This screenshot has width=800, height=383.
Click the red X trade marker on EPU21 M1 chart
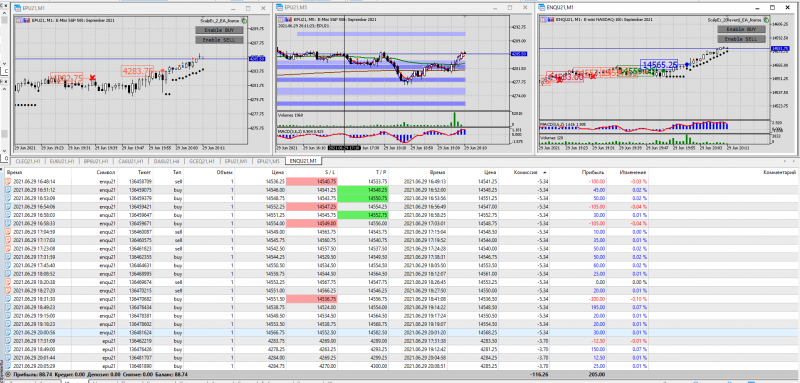coord(92,78)
